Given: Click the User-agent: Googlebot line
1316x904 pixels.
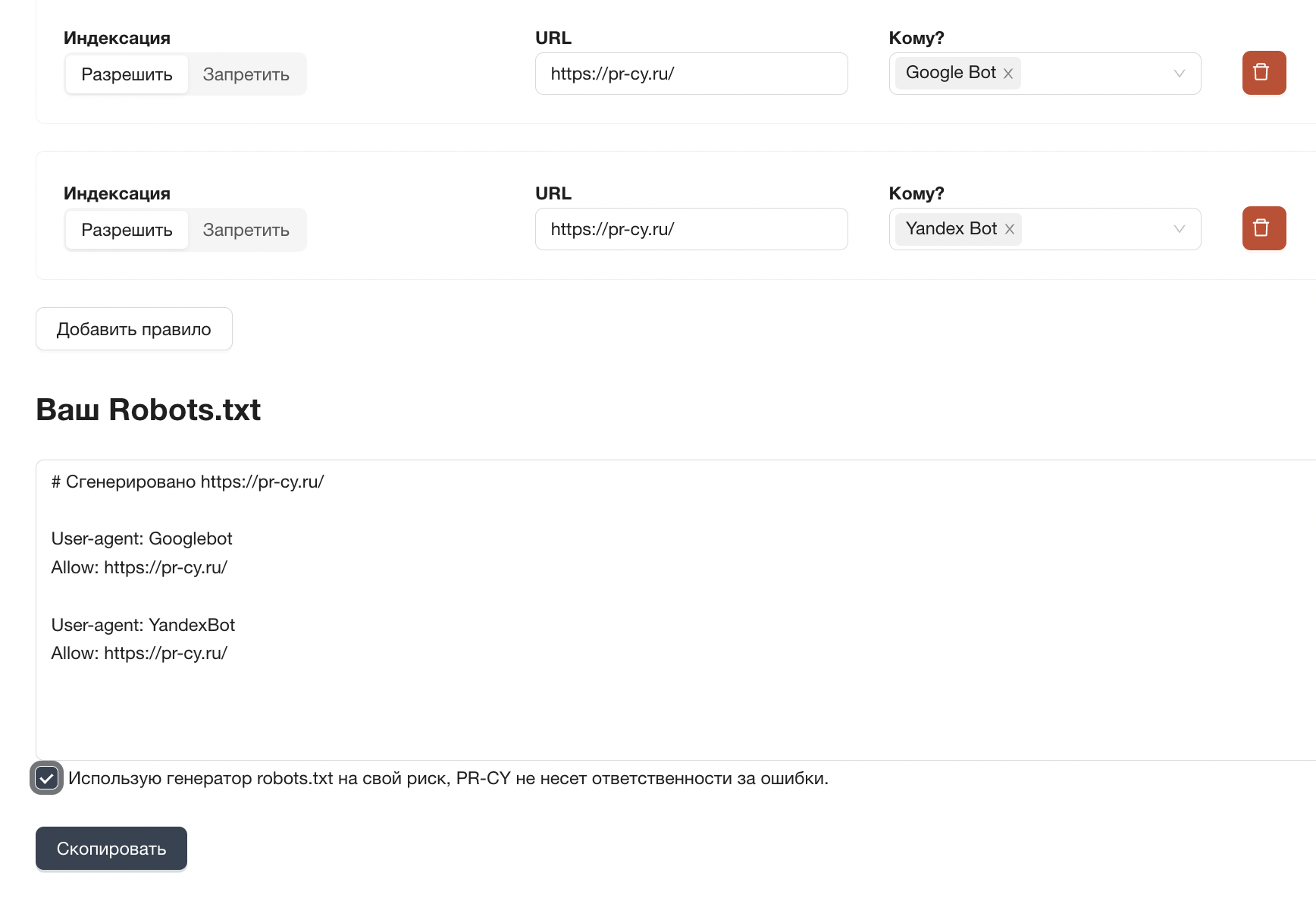Looking at the screenshot, I should (x=142, y=538).
